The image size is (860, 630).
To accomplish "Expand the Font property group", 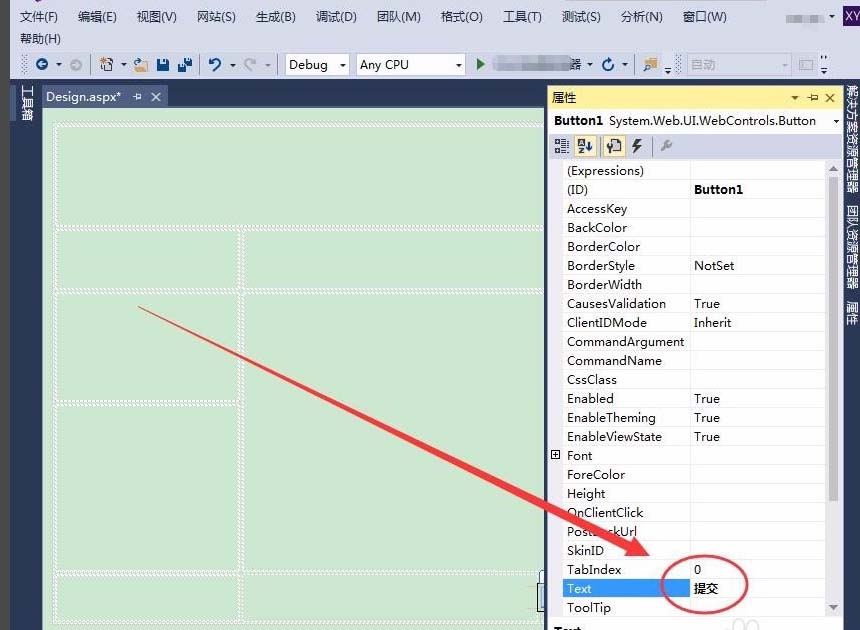I will tap(558, 455).
